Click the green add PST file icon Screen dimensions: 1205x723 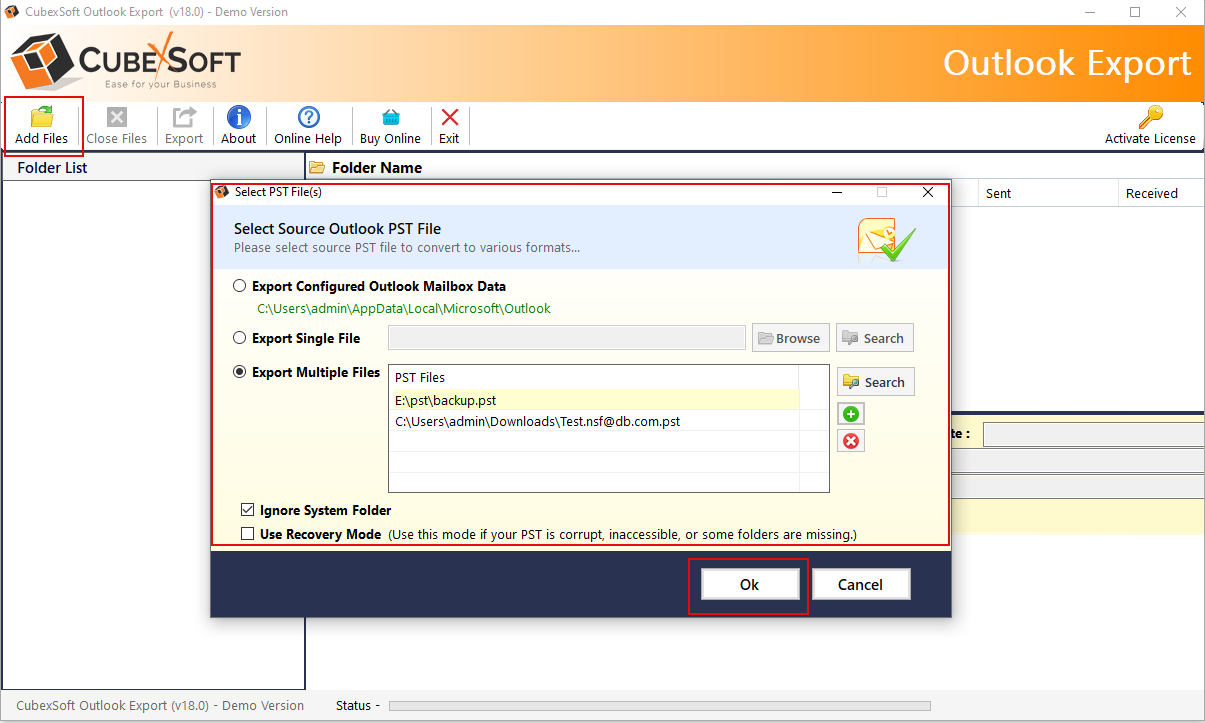(851, 414)
